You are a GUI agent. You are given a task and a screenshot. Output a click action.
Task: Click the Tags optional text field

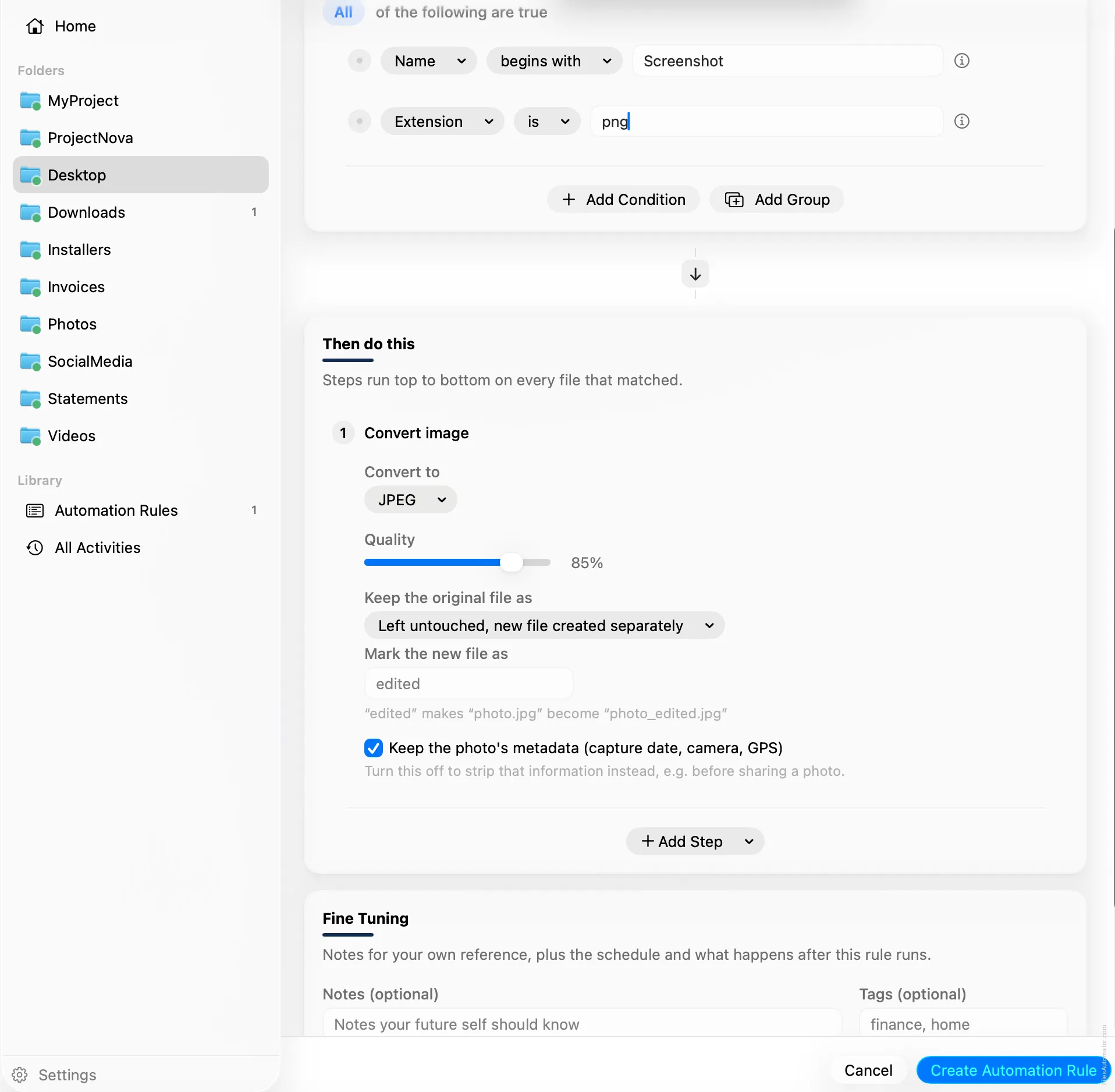963,1023
